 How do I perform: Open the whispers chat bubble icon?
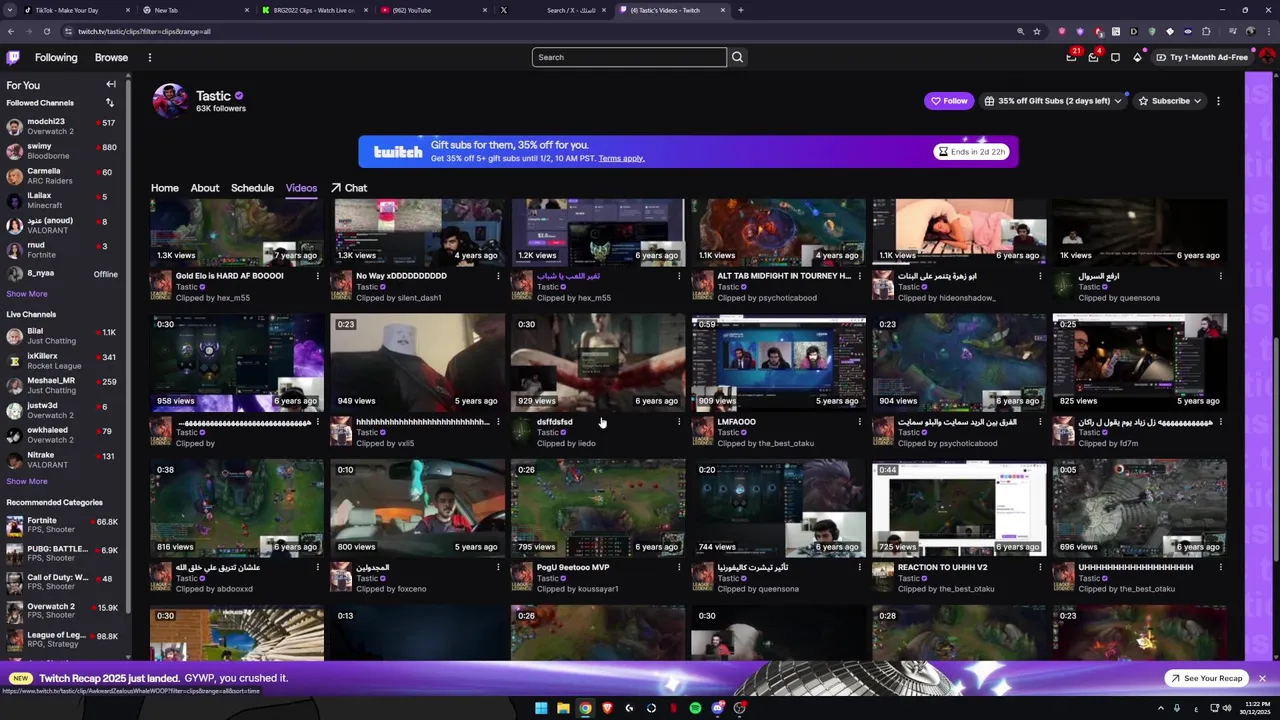coord(1115,57)
